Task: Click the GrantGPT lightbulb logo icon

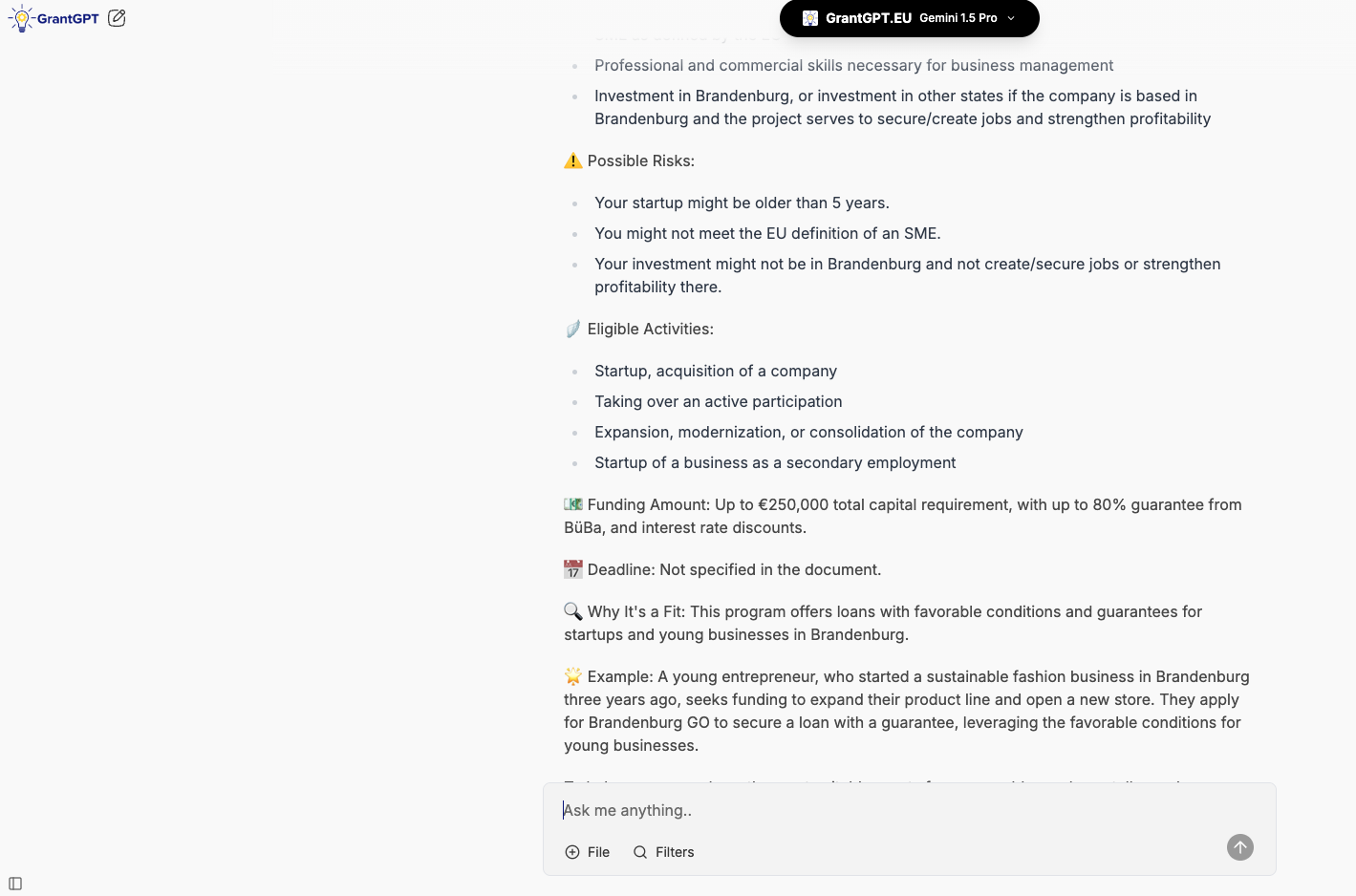Action: coord(21,18)
